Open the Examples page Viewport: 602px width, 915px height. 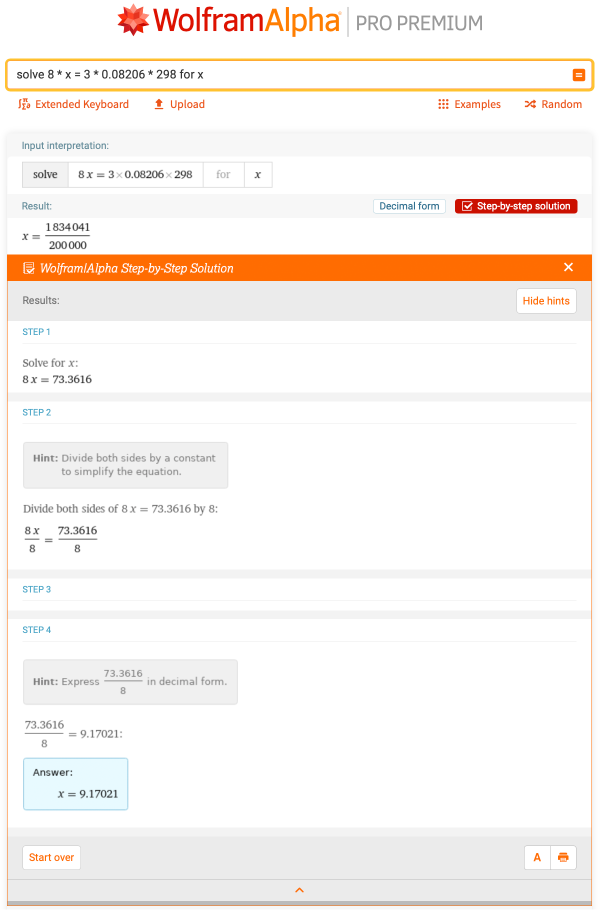pyautogui.click(x=470, y=104)
